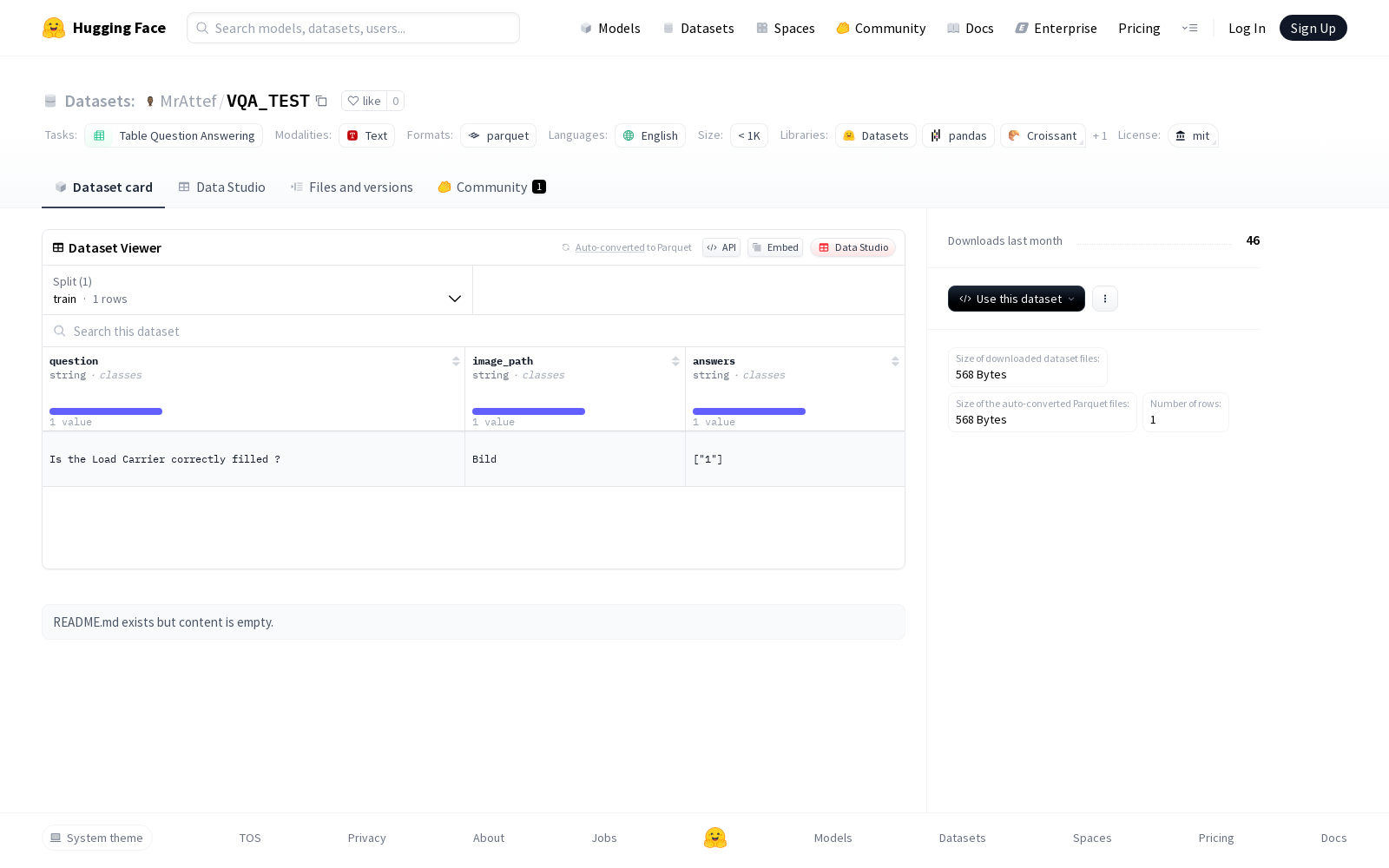Open Spaces in the top navigation
This screenshot has width=1389, height=868.
[x=786, y=28]
